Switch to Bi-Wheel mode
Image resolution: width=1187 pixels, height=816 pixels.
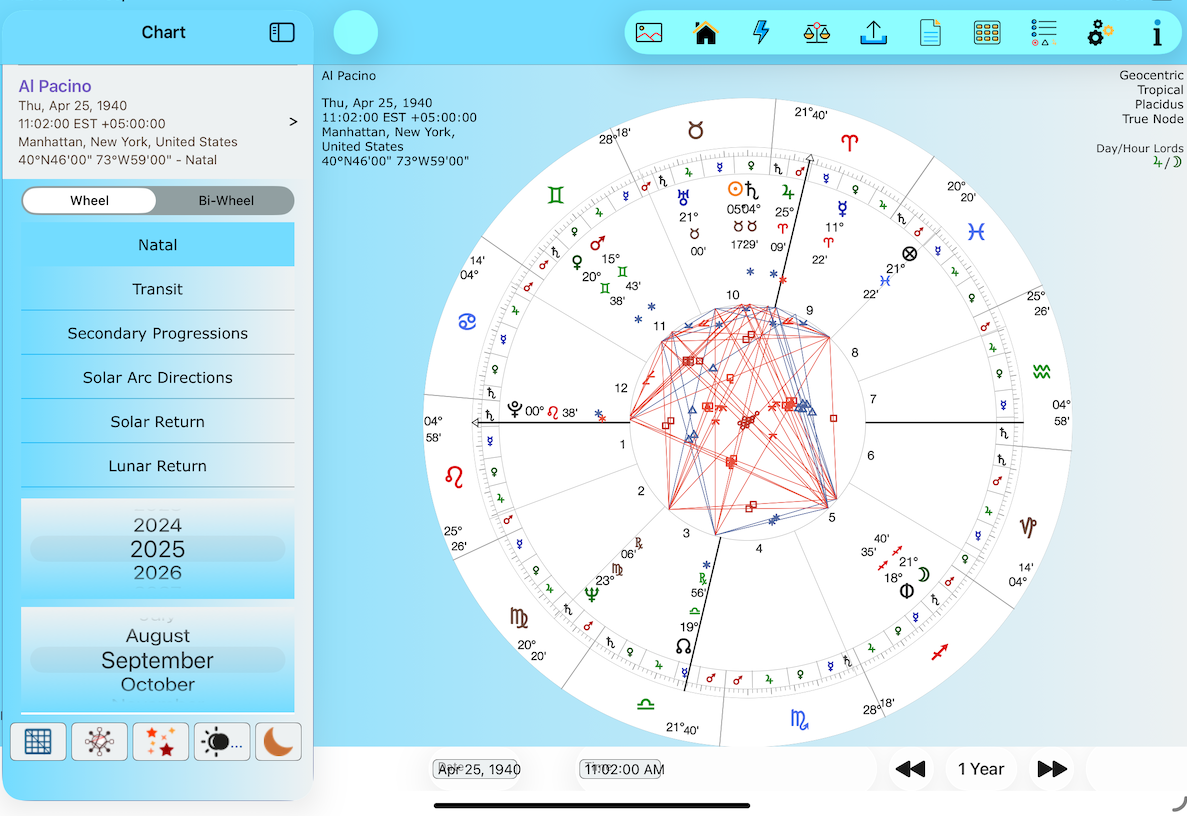click(x=226, y=200)
